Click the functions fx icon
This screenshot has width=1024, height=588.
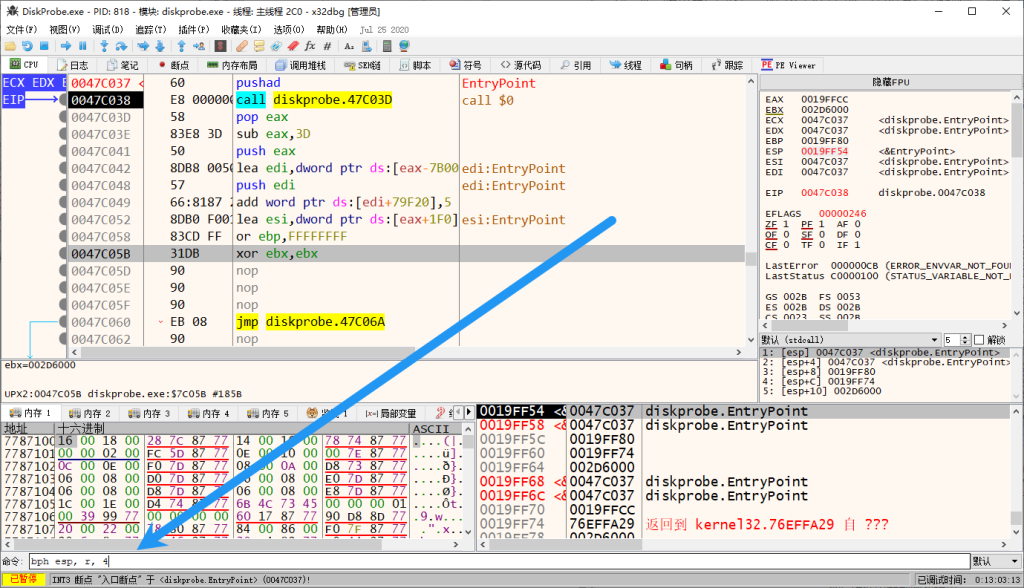pyautogui.click(x=310, y=46)
